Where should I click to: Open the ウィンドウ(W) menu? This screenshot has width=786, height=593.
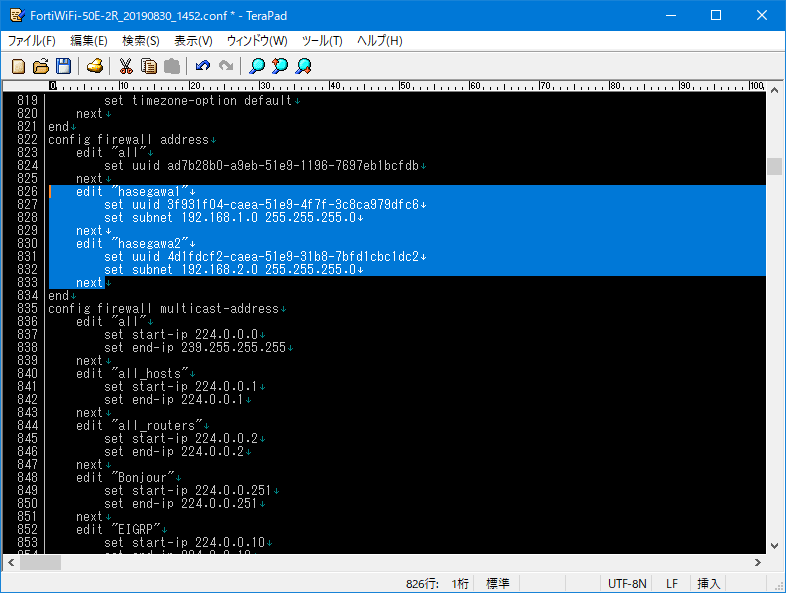pos(257,41)
